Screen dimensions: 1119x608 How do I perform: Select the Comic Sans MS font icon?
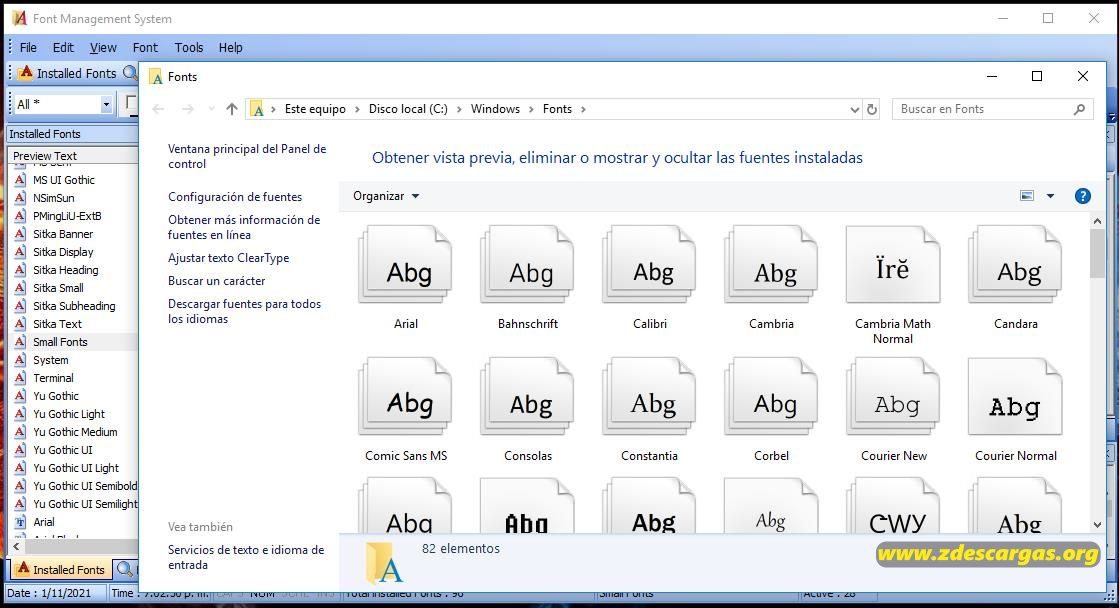[405, 397]
